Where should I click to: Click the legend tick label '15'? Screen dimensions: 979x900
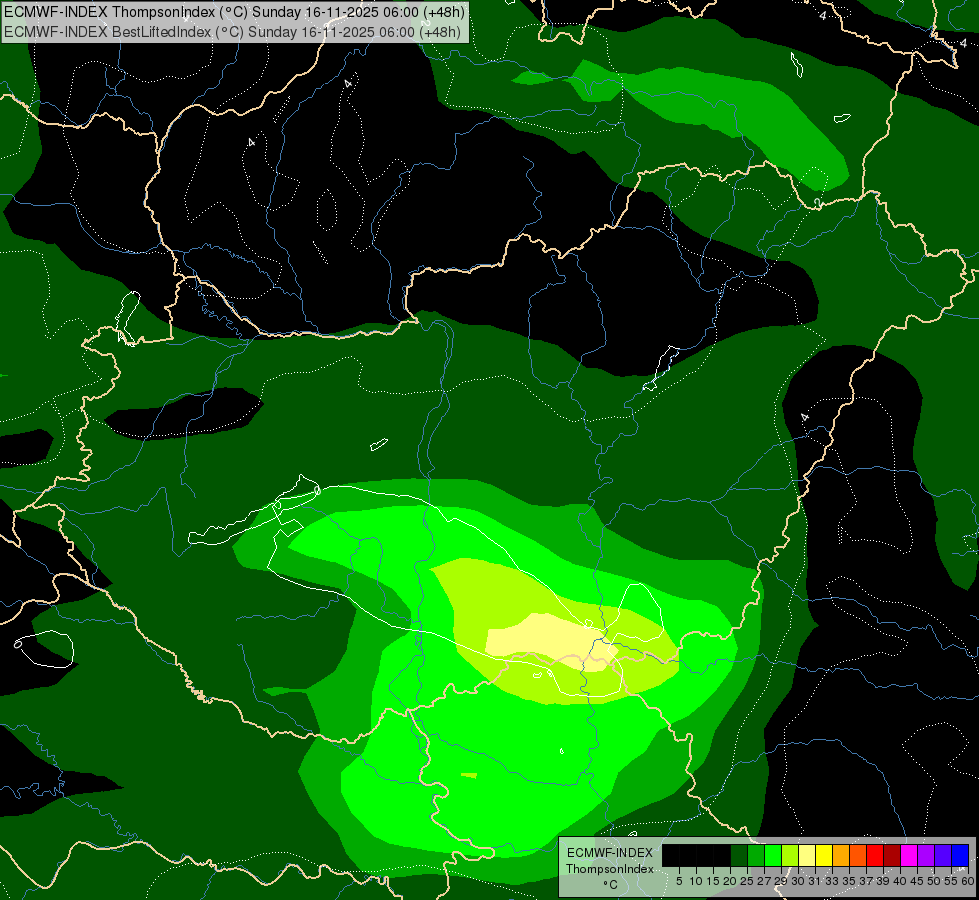(x=713, y=881)
